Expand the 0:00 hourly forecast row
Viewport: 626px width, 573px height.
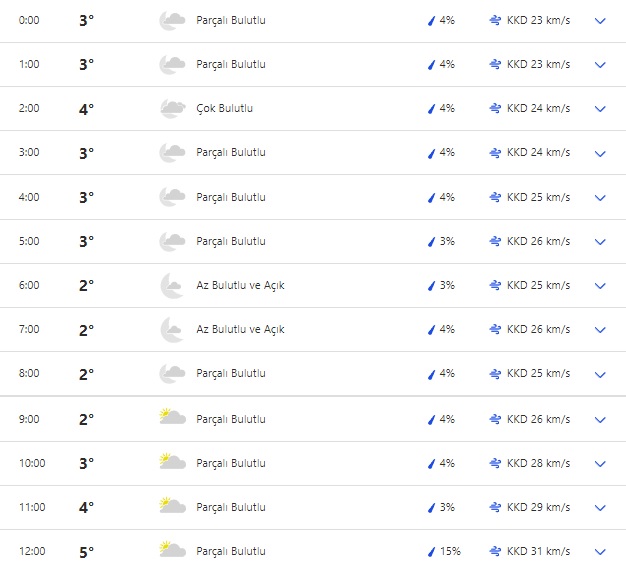(600, 21)
